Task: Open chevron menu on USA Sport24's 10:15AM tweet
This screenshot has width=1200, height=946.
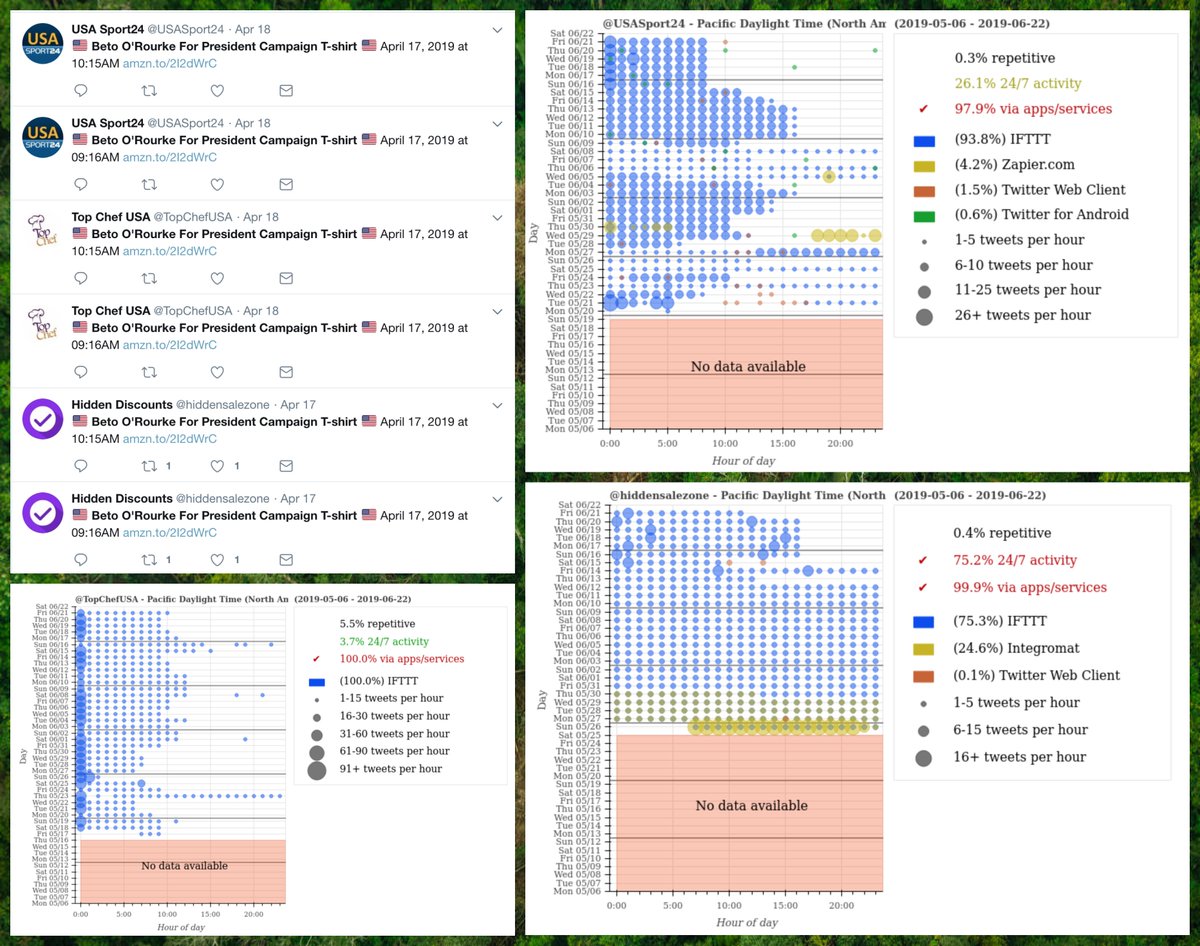Action: pos(498,30)
